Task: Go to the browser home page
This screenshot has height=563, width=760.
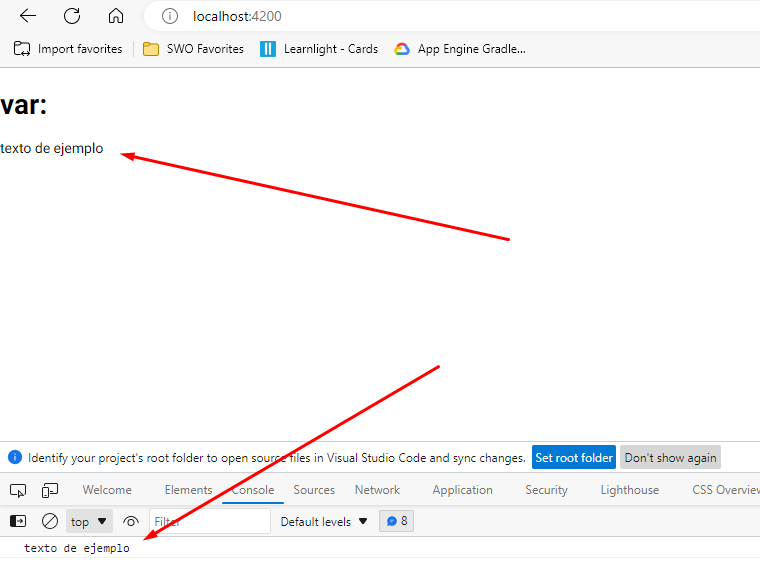Action: 116,16
